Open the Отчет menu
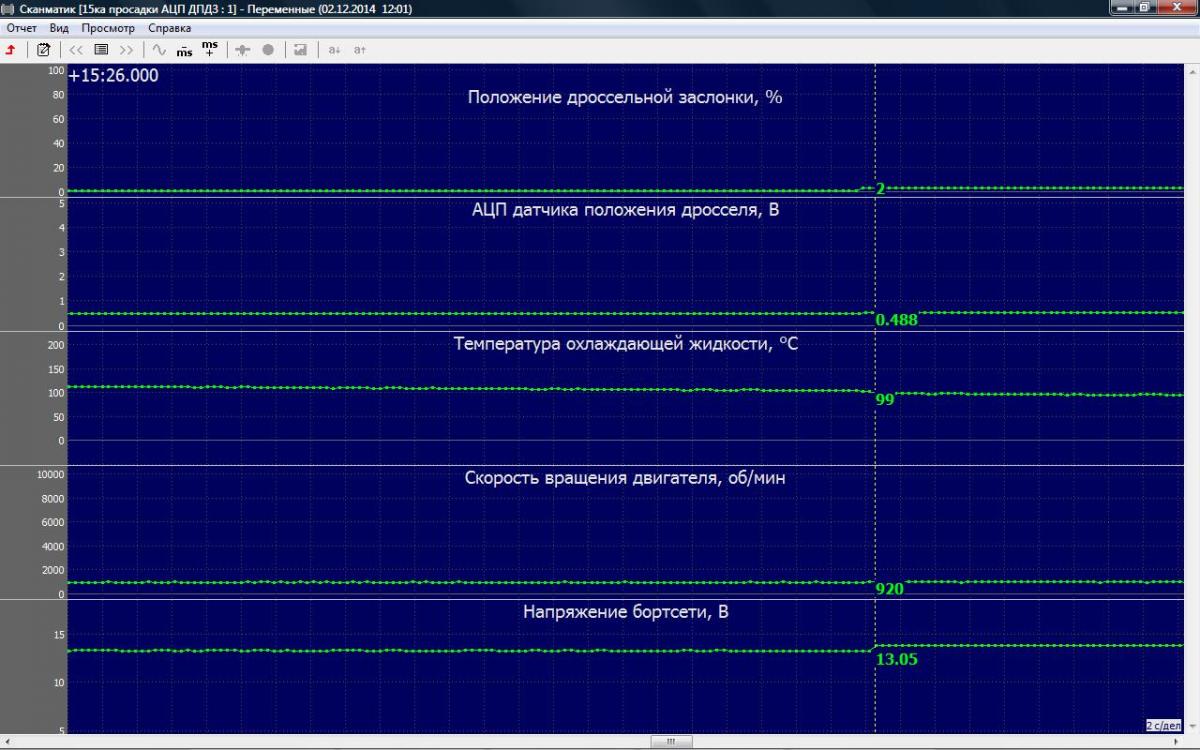The image size is (1200, 750). tap(21, 28)
